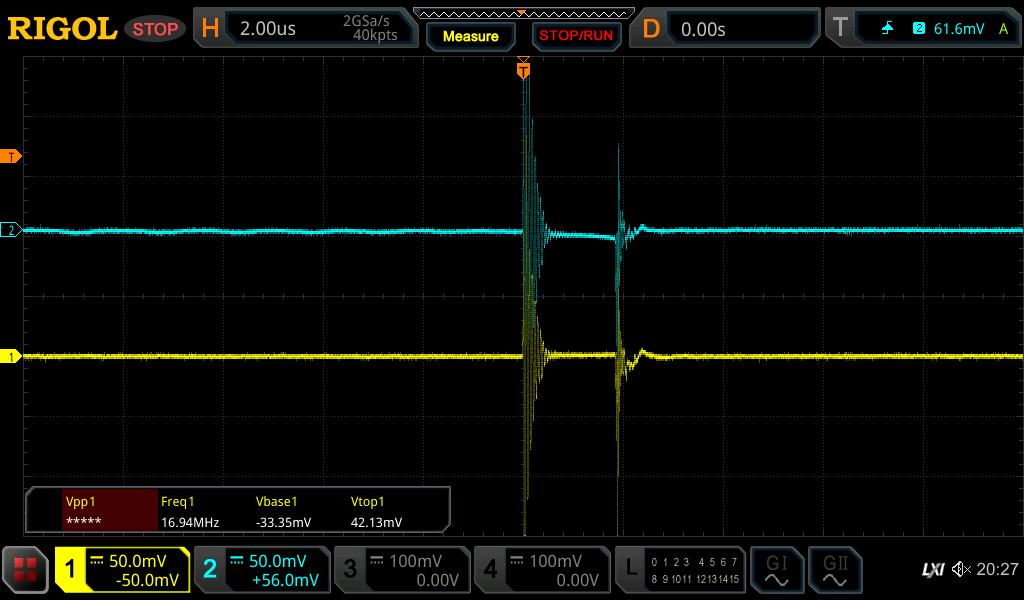Enable channel 3
Viewport: 1024px width, 600px height.
(x=401, y=570)
